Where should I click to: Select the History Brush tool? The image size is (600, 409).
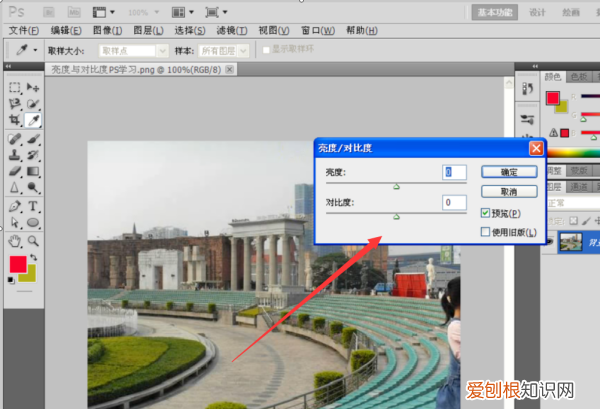(33, 155)
